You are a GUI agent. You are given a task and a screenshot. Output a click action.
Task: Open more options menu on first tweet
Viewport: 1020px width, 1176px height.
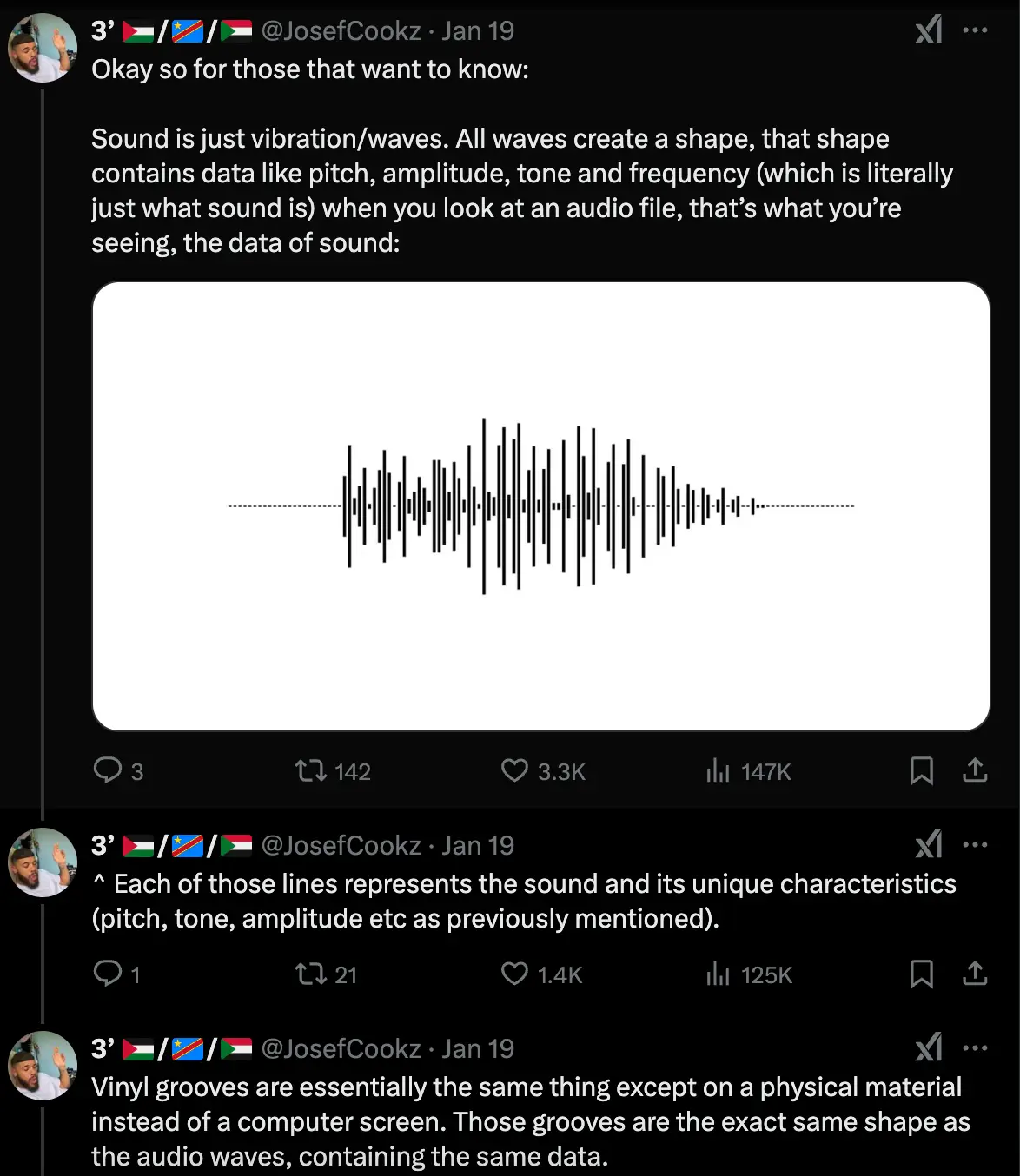pos(975,30)
